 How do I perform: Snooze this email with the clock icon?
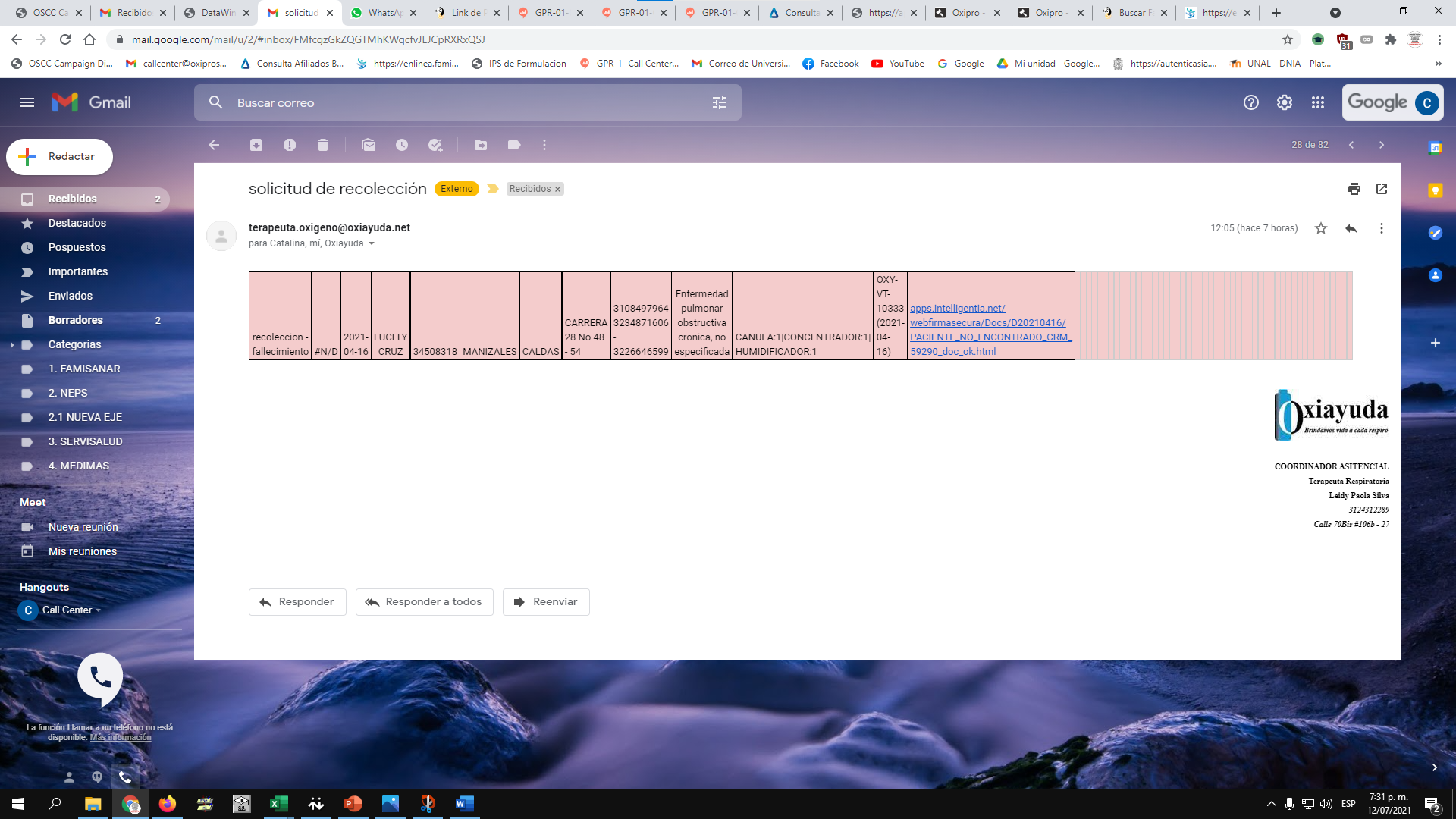(402, 145)
